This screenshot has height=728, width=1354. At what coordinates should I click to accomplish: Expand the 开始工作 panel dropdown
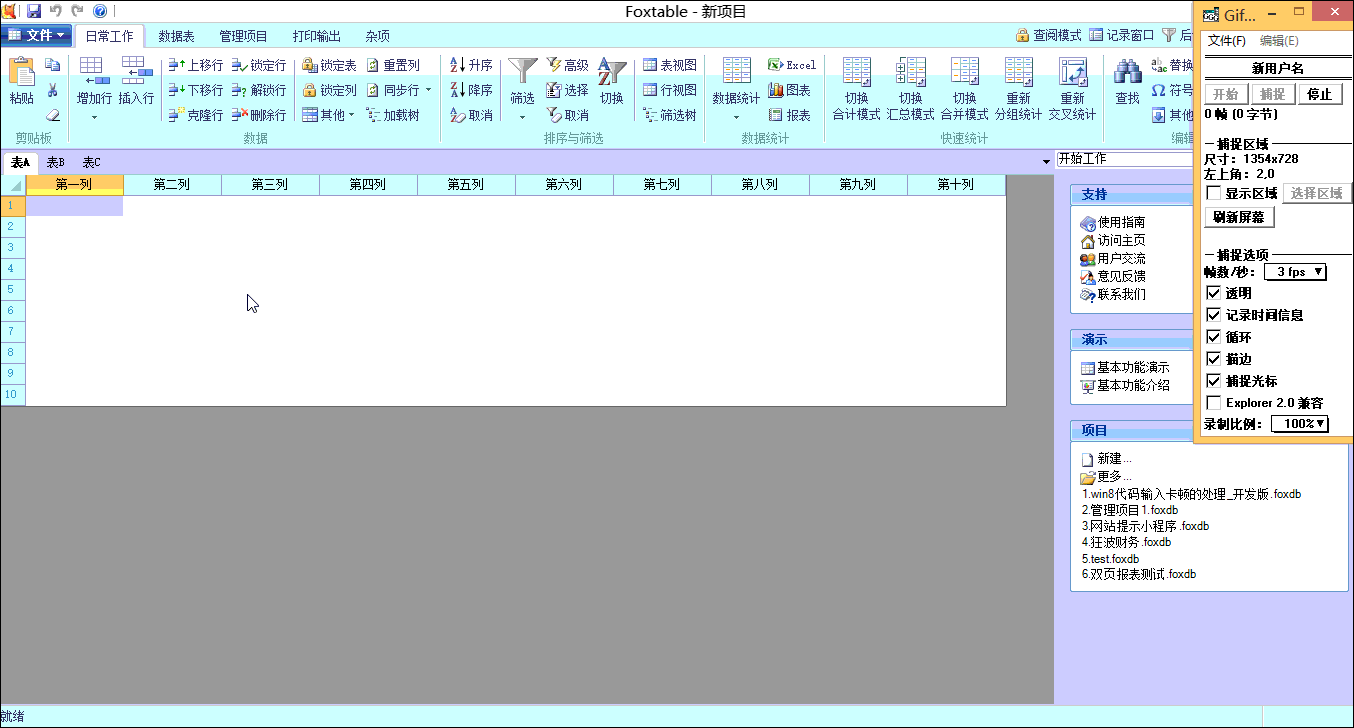tap(1046, 160)
